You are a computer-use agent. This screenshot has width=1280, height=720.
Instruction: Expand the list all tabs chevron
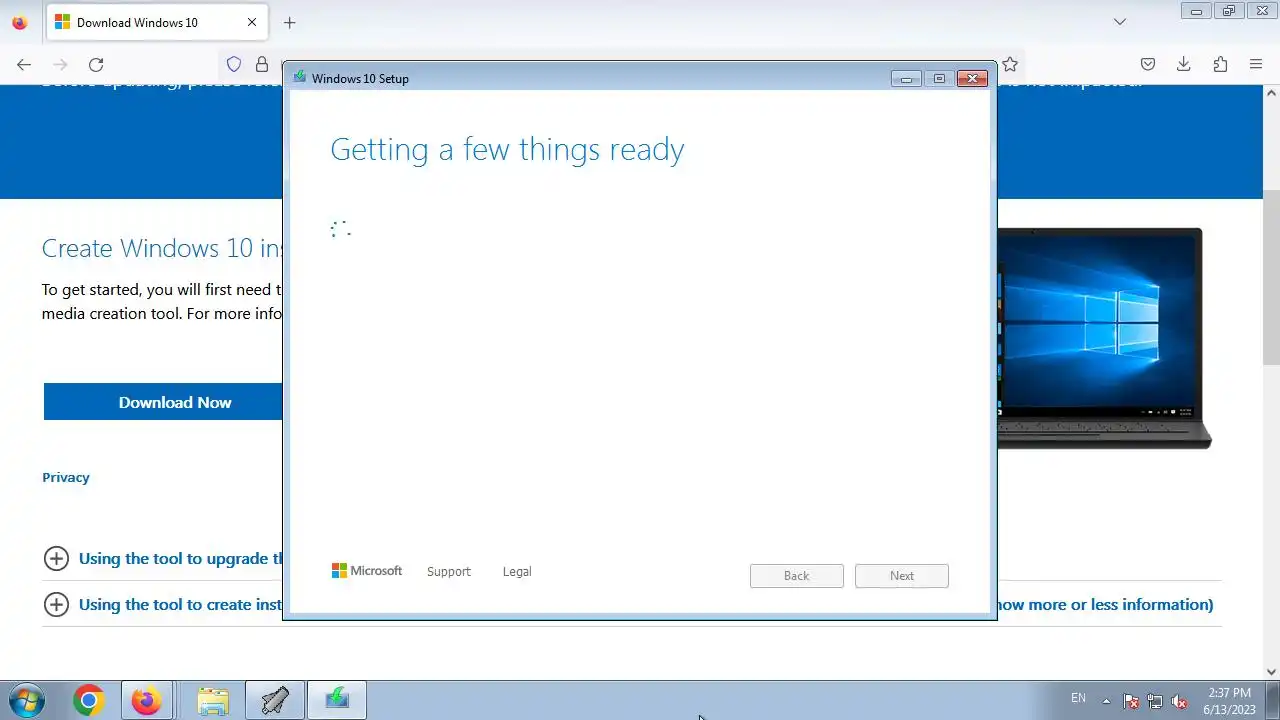tap(1120, 22)
